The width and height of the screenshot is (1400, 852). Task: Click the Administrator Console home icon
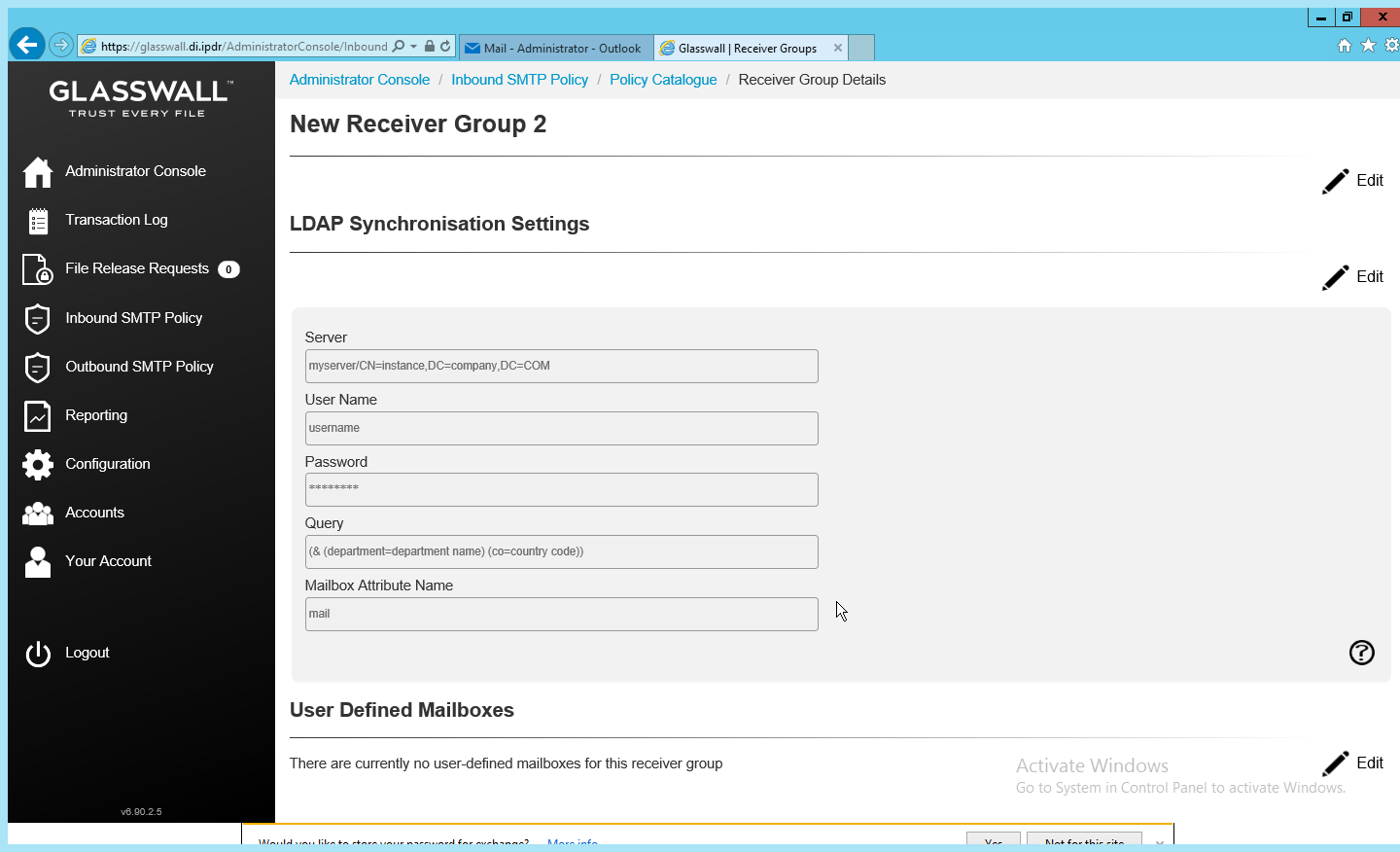point(38,172)
